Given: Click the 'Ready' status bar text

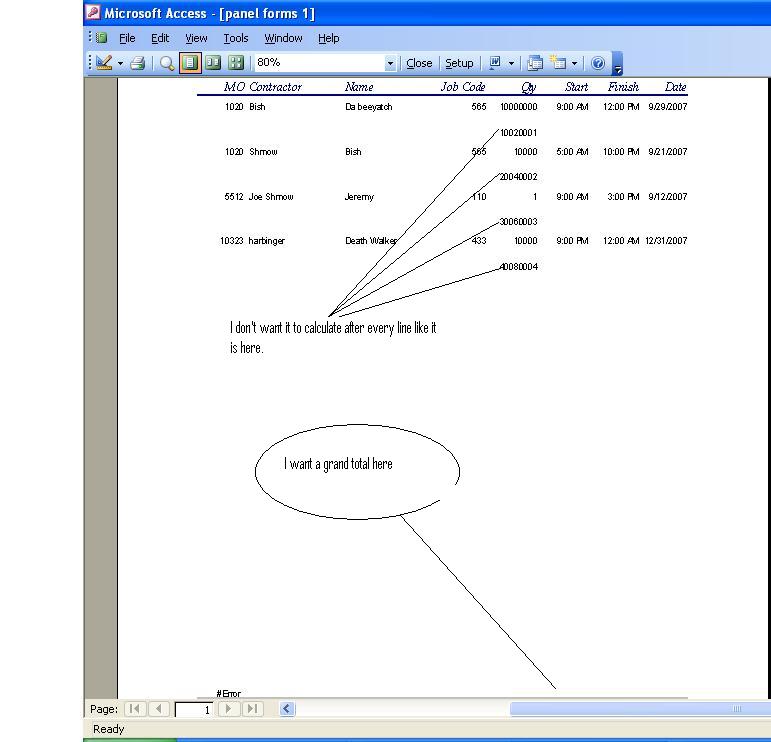Looking at the screenshot, I should coord(109,729).
